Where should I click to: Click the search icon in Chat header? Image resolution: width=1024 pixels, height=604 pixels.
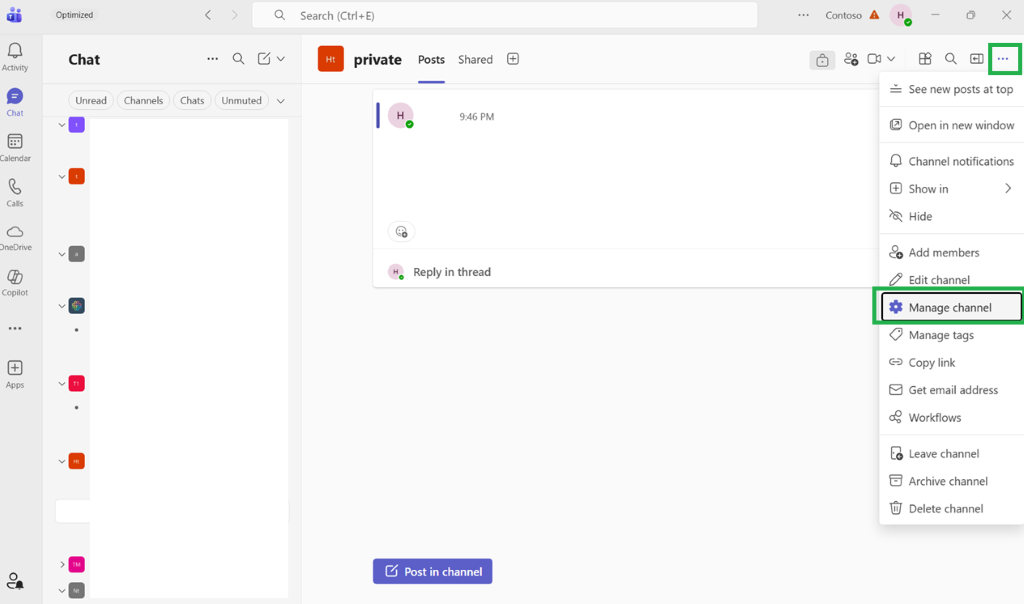[x=238, y=59]
